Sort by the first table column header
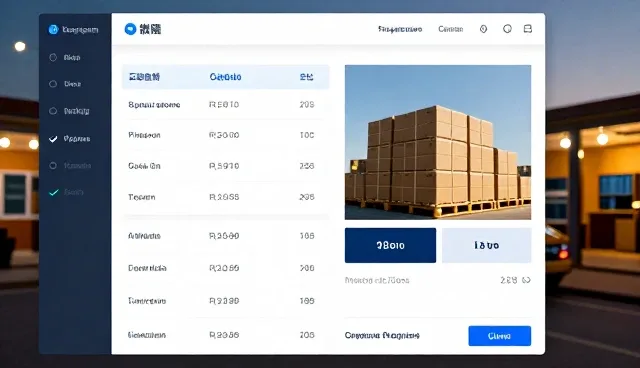 click(x=144, y=77)
